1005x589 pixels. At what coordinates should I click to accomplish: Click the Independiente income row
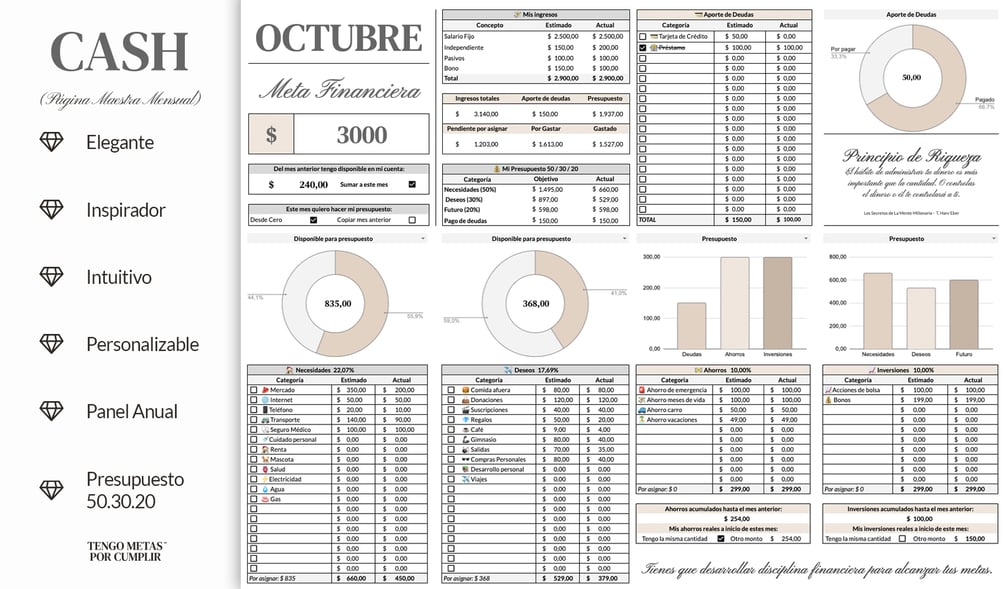[536, 47]
